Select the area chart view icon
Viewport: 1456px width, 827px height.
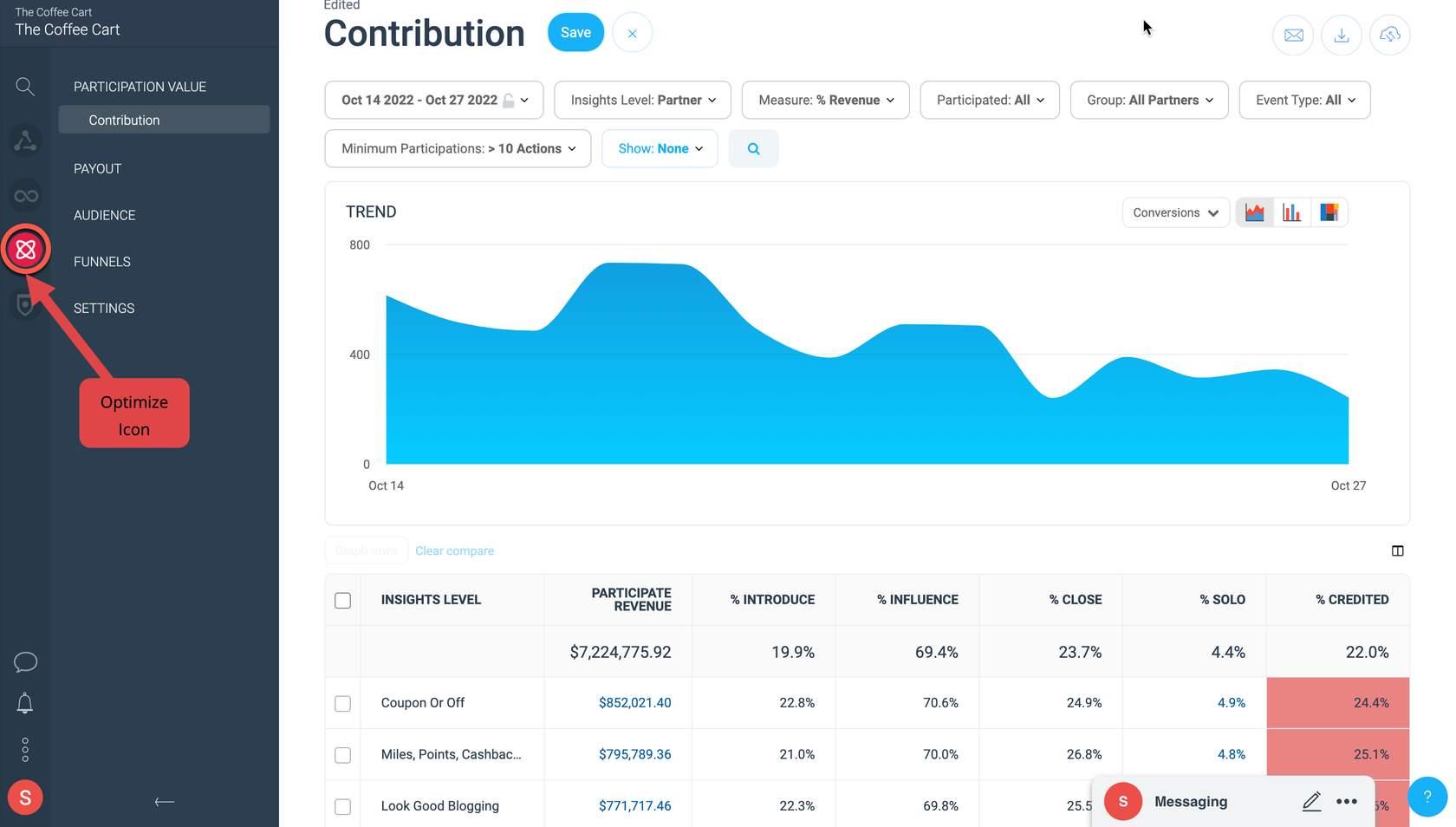coord(1254,212)
